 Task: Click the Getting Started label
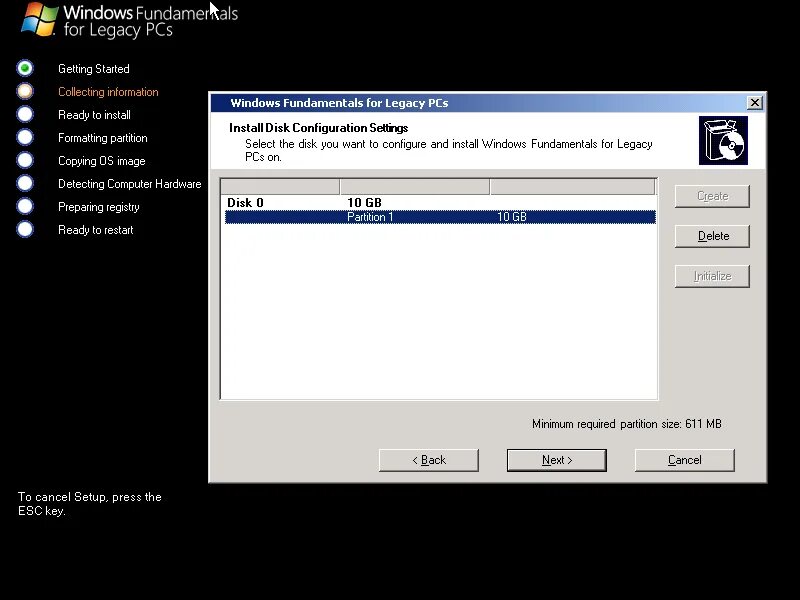click(94, 69)
